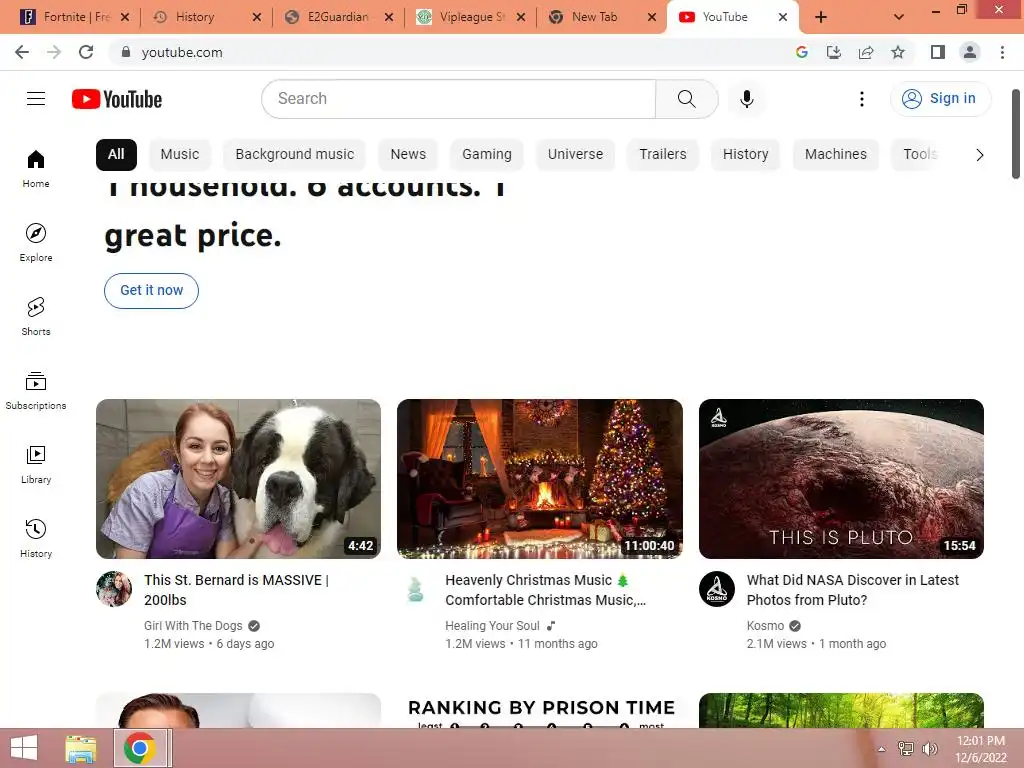This screenshot has height=768, width=1024.
Task: Open the Chrome profile avatar
Action: click(x=970, y=52)
